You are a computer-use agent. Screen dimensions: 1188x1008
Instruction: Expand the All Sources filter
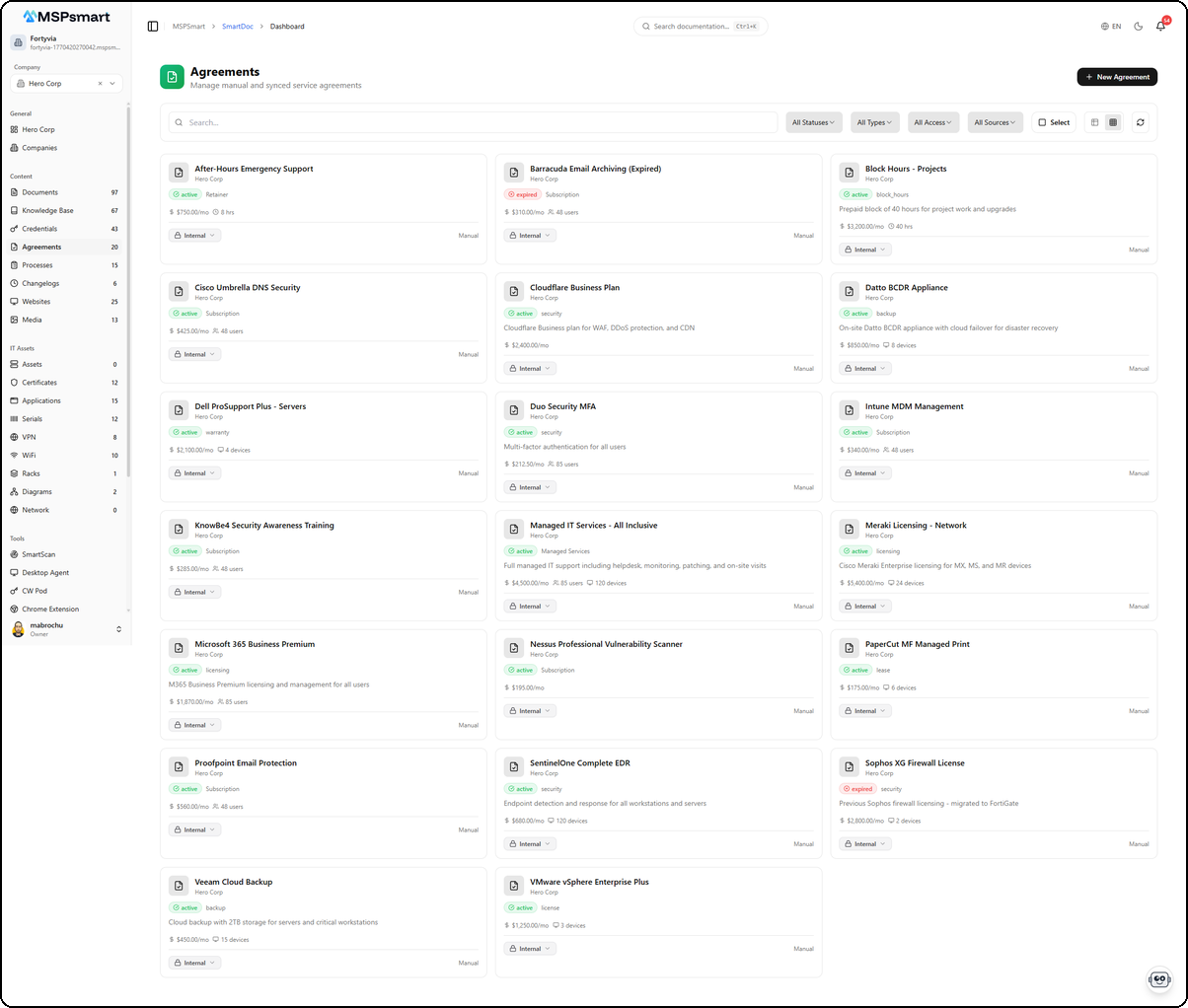[x=995, y=122]
